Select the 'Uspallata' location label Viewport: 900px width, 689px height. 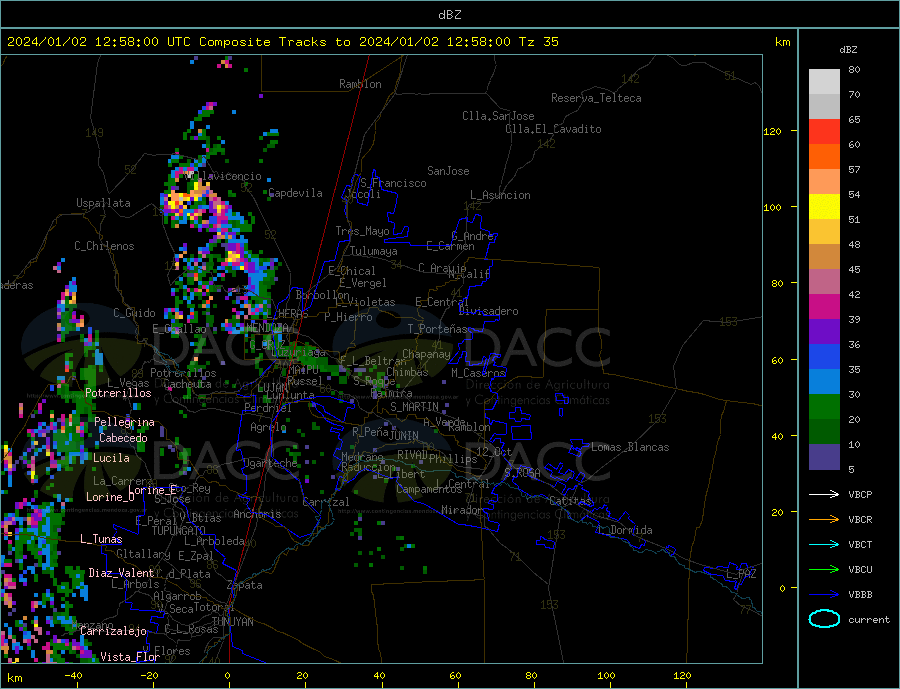(103, 203)
